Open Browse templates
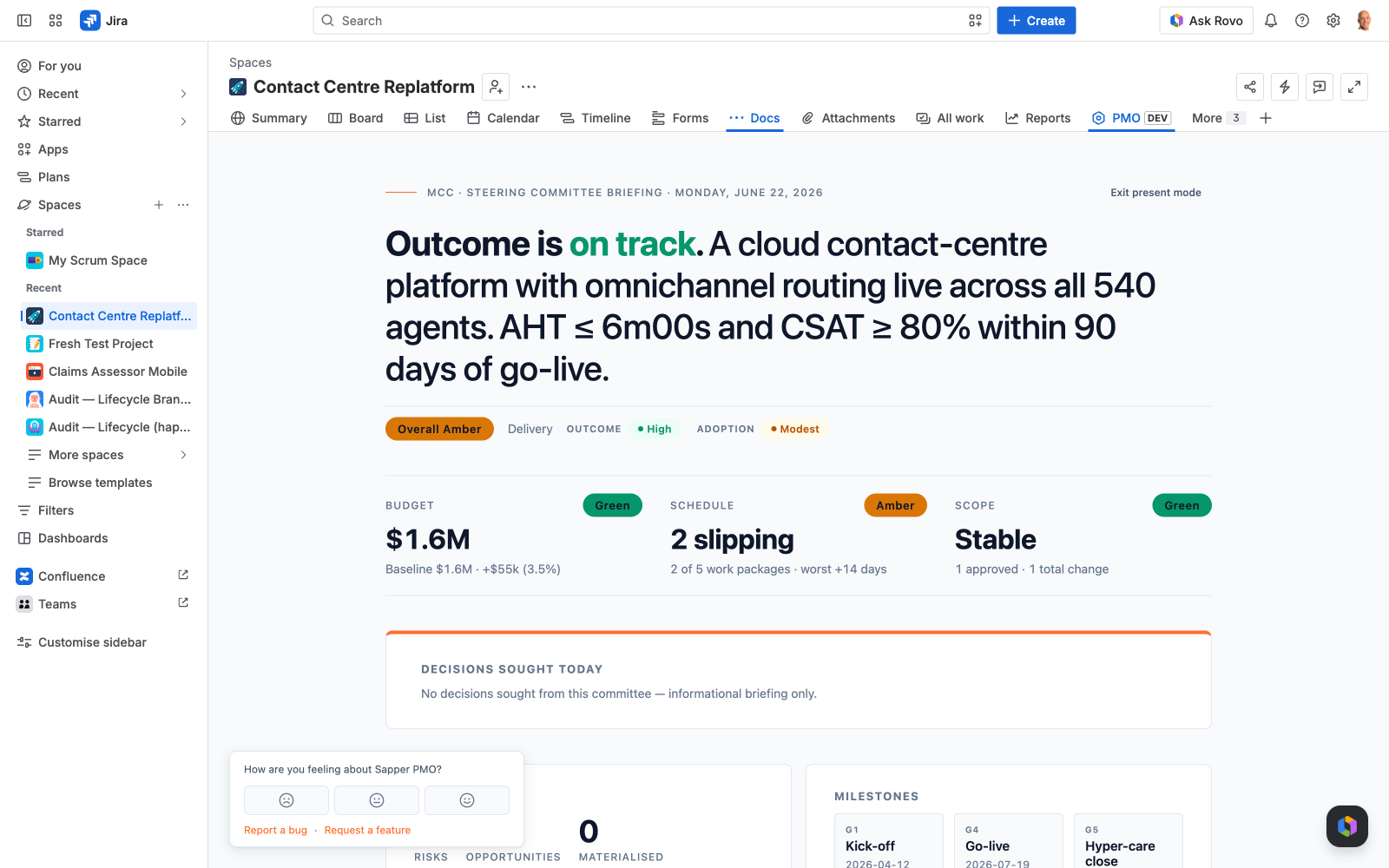The width and height of the screenshot is (1389, 868). (x=109, y=483)
